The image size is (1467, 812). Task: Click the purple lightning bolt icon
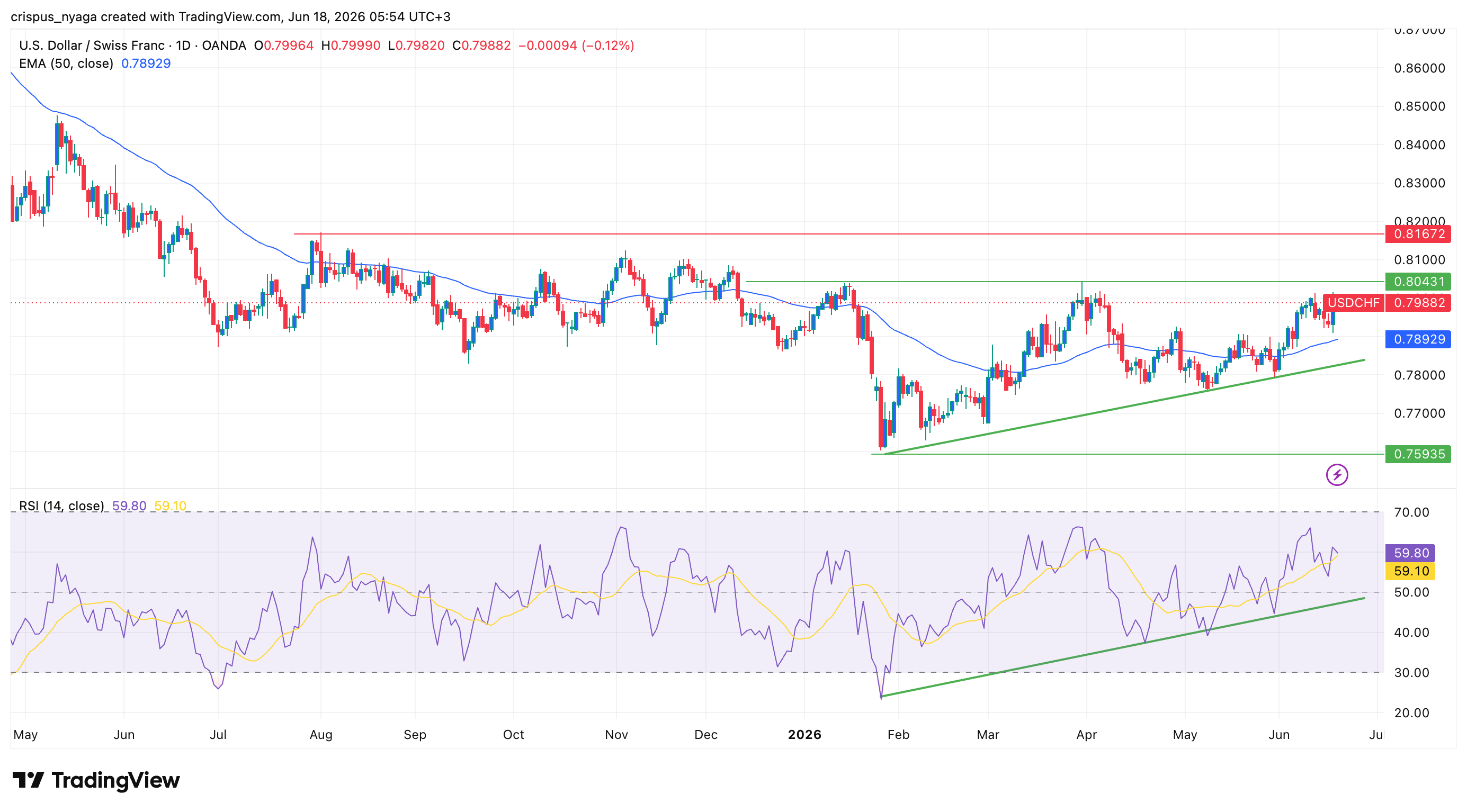click(x=1337, y=475)
